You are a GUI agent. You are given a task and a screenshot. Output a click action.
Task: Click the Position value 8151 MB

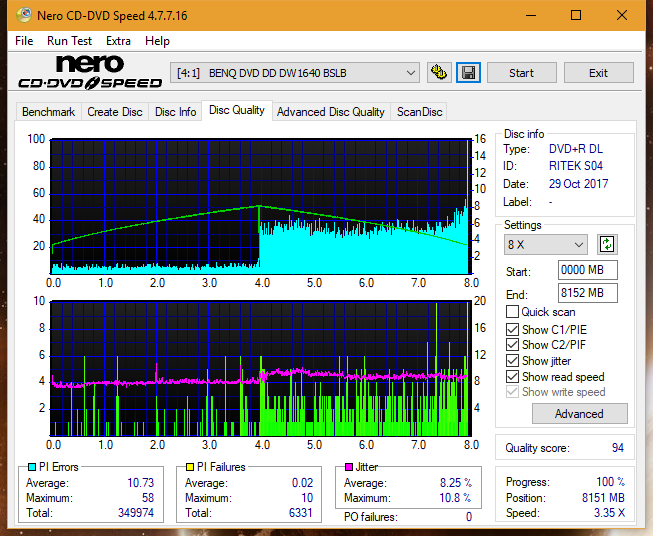[603, 498]
